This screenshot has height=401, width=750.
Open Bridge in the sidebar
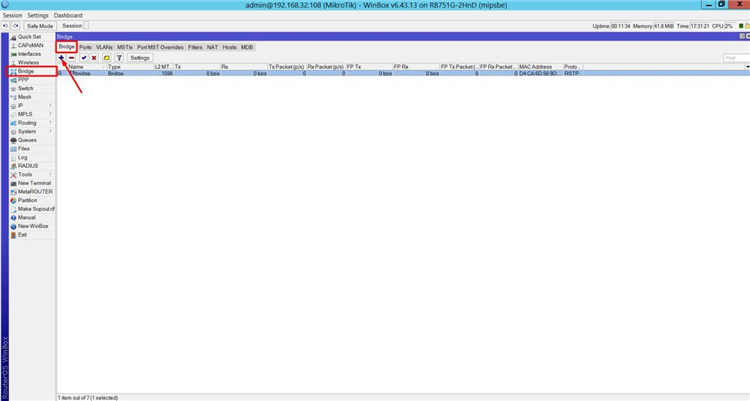[26, 71]
